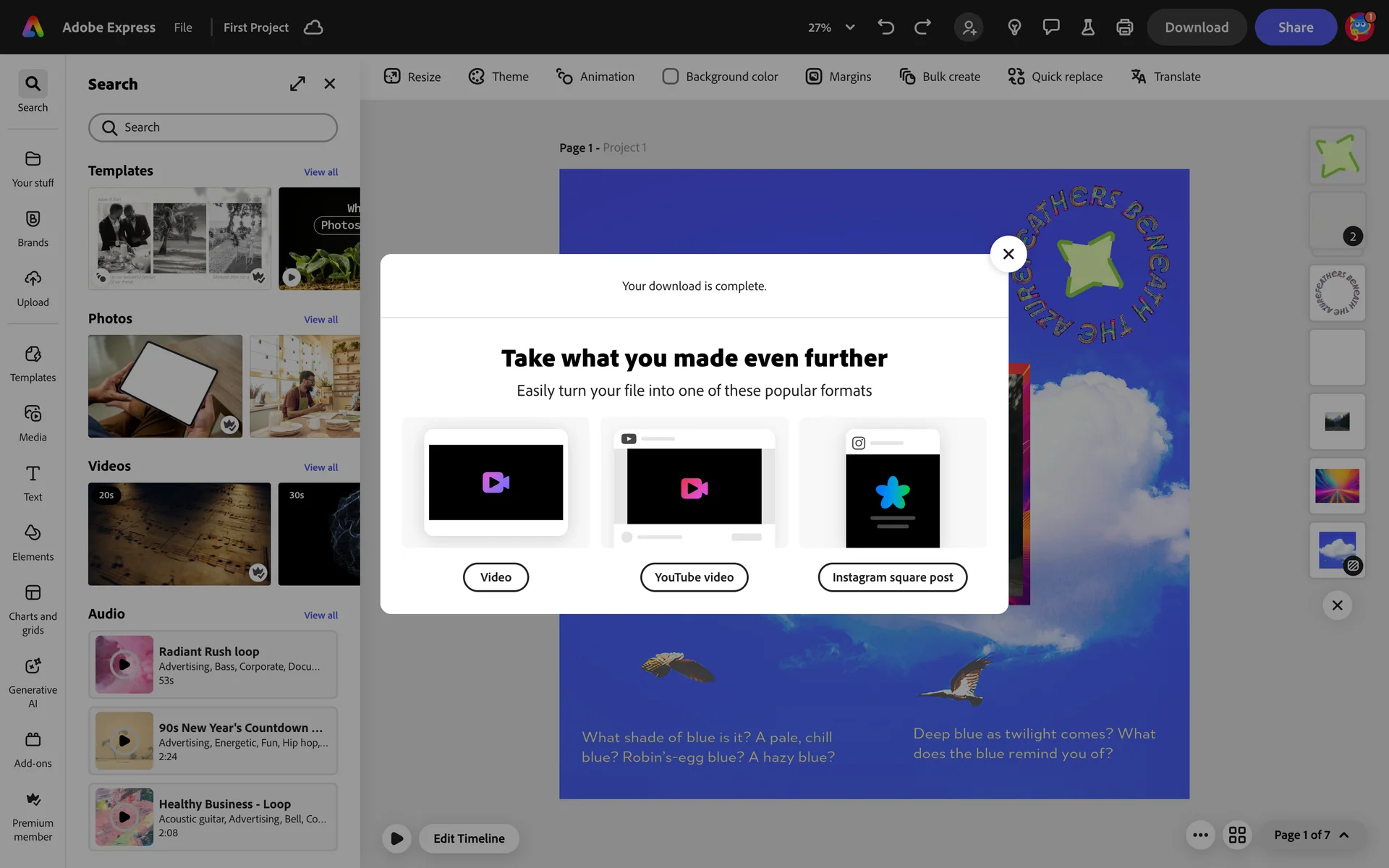The width and height of the screenshot is (1389, 868).
Task: Open the File menu
Action: pyautogui.click(x=183, y=27)
